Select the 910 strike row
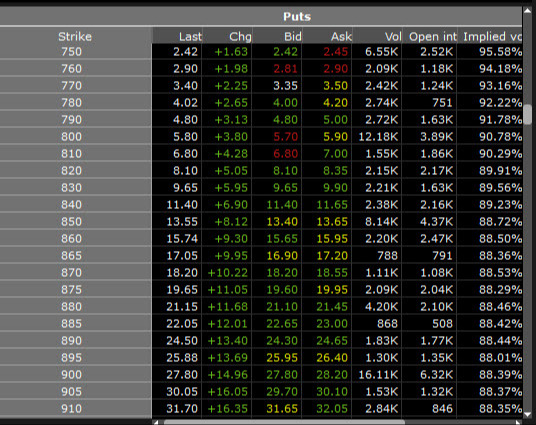This screenshot has height=425, width=536. pyautogui.click(x=261, y=409)
